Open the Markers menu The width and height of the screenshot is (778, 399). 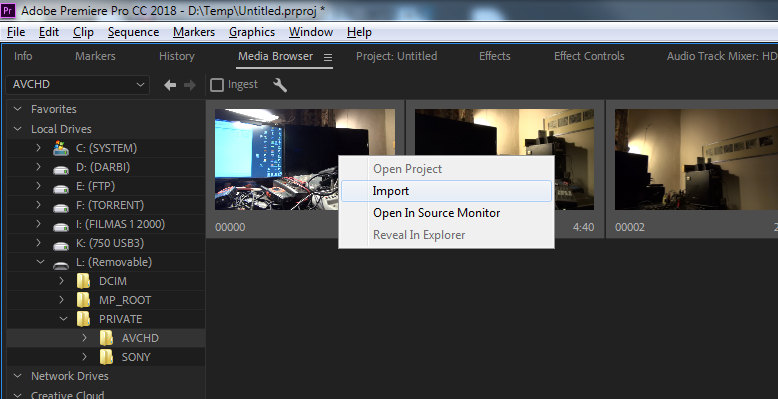click(x=194, y=32)
